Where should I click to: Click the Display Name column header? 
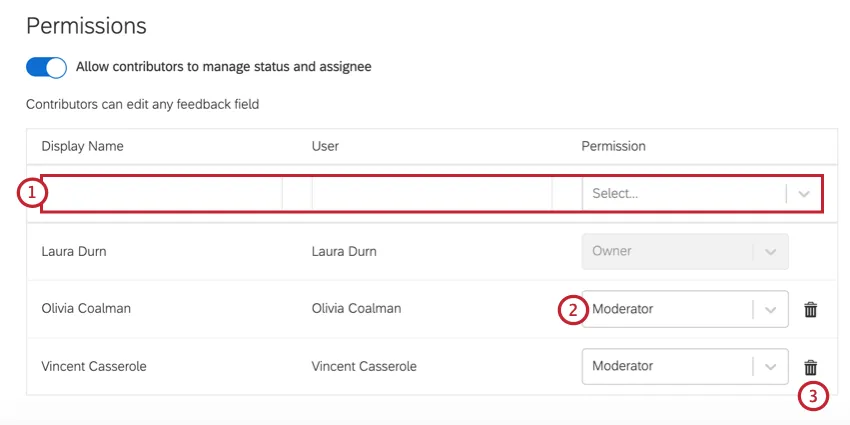click(82, 146)
